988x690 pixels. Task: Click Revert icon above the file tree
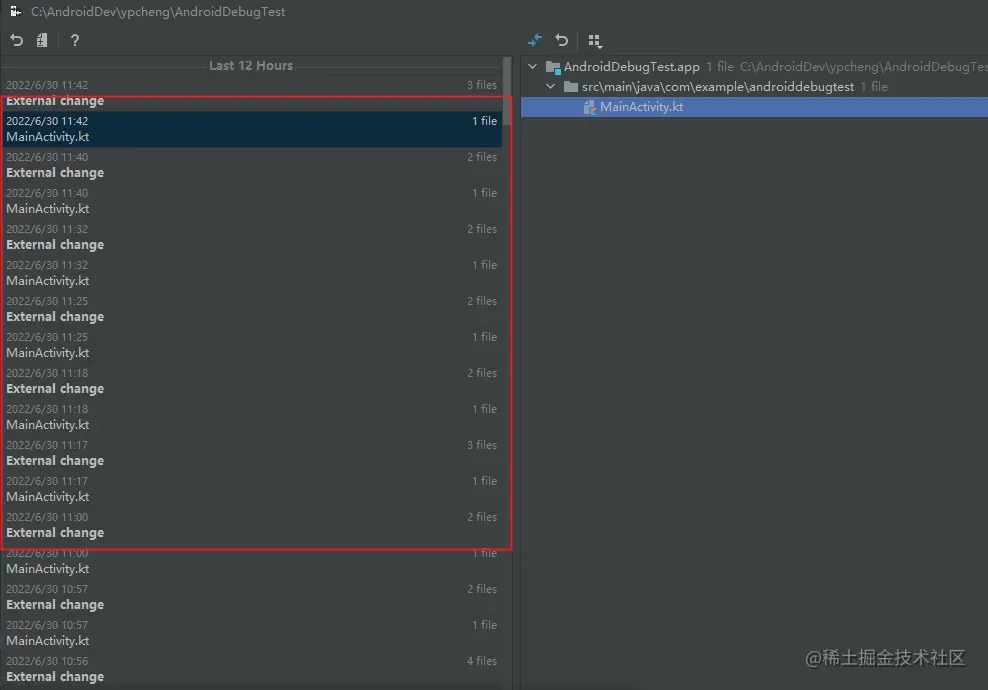coord(561,40)
